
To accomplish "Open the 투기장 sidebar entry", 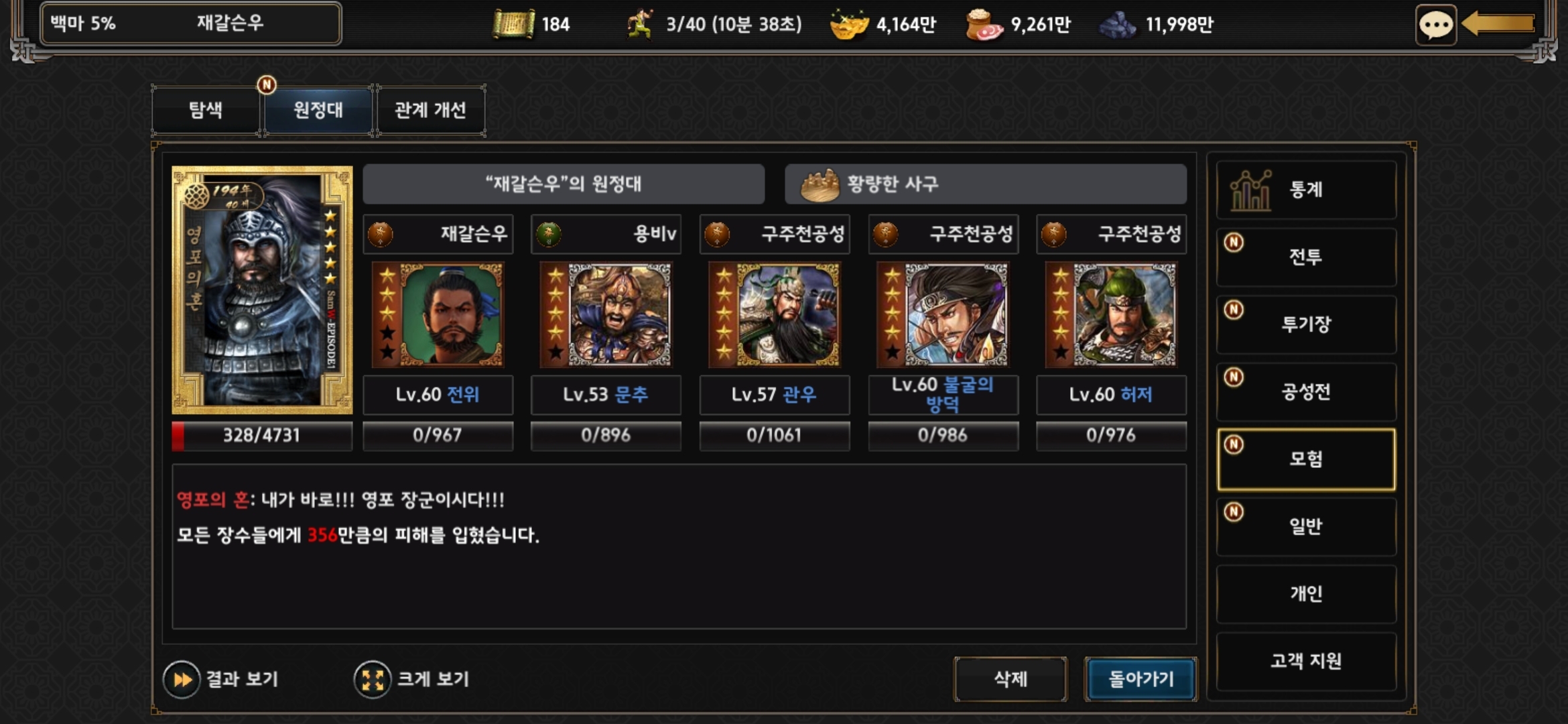I will coord(1306,324).
